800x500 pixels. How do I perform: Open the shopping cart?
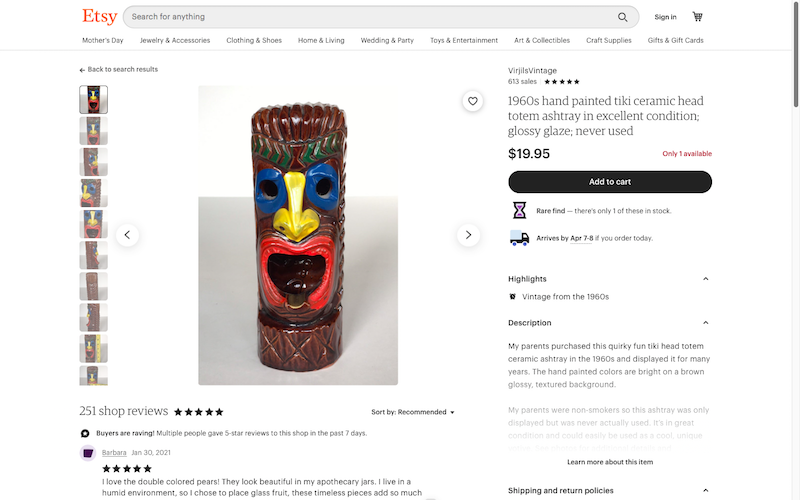(x=697, y=17)
